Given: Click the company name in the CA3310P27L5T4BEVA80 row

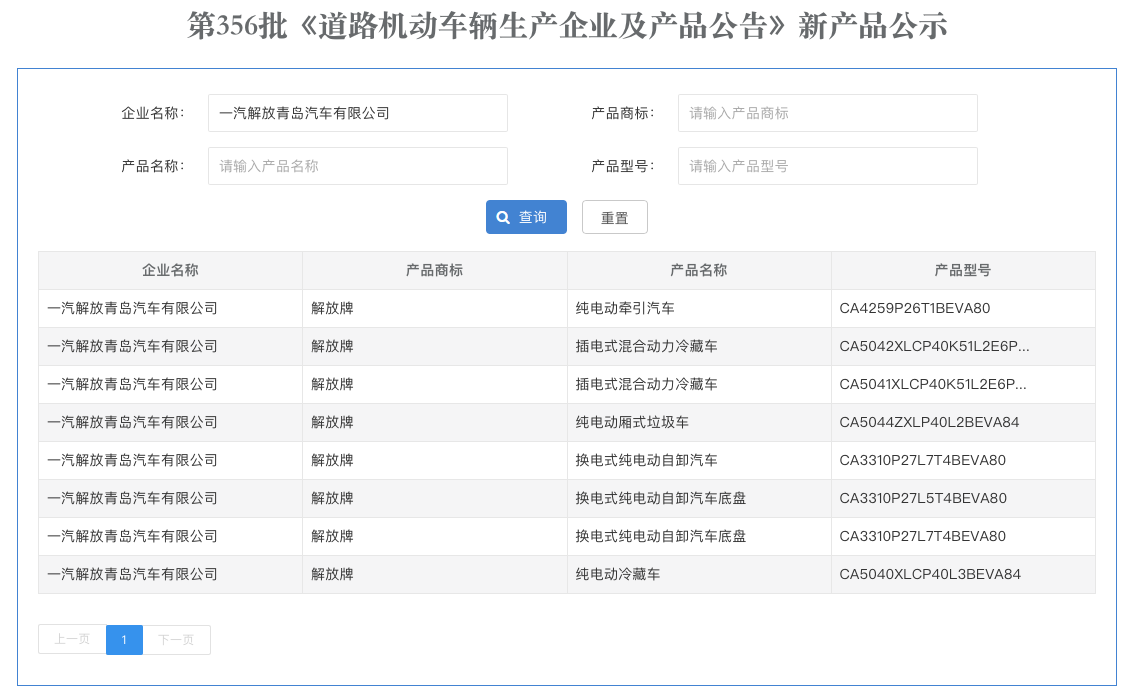Looking at the screenshot, I should point(132,498).
